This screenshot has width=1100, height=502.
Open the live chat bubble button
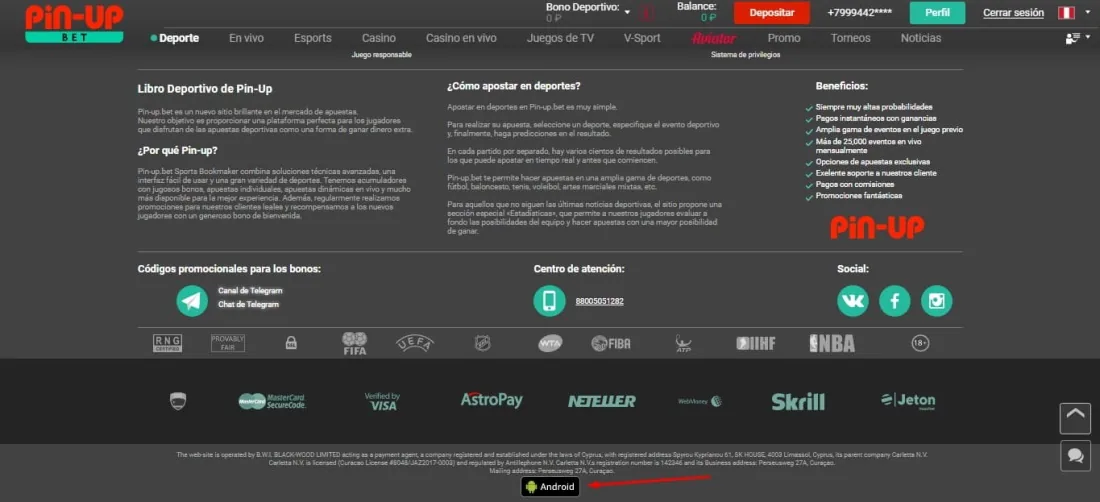[1075, 456]
